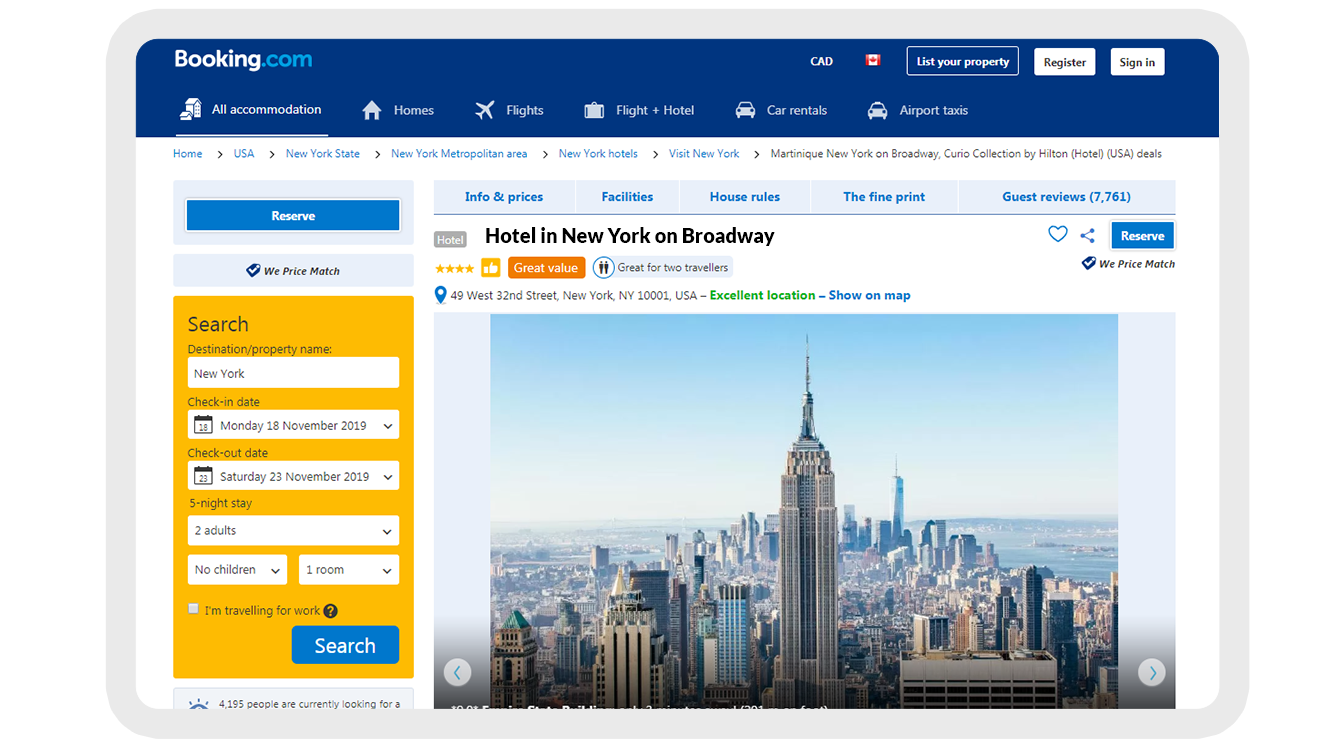
Task: Expand the 2 adults dropdown
Action: click(293, 531)
